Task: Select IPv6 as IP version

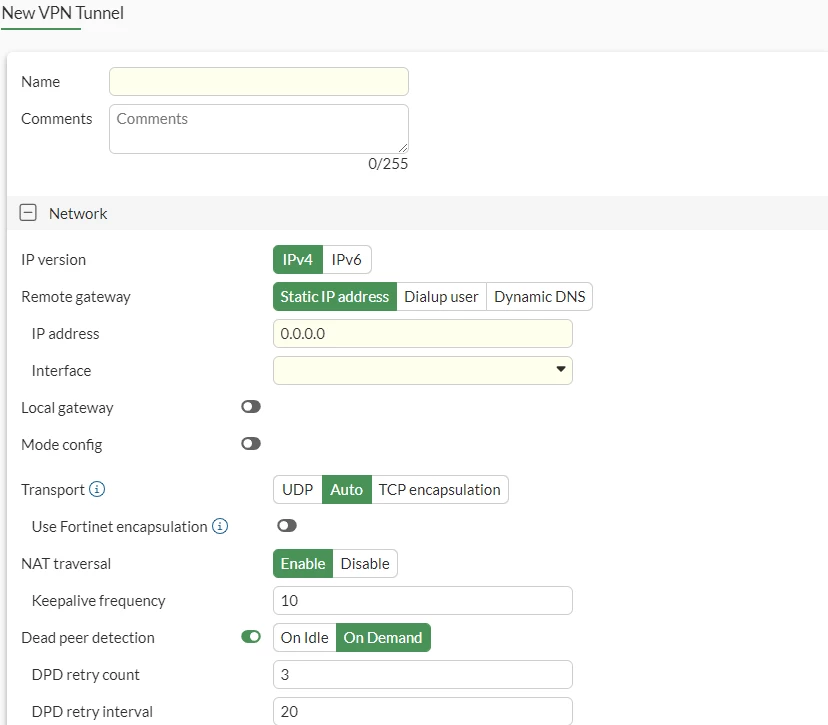Action: (x=346, y=259)
